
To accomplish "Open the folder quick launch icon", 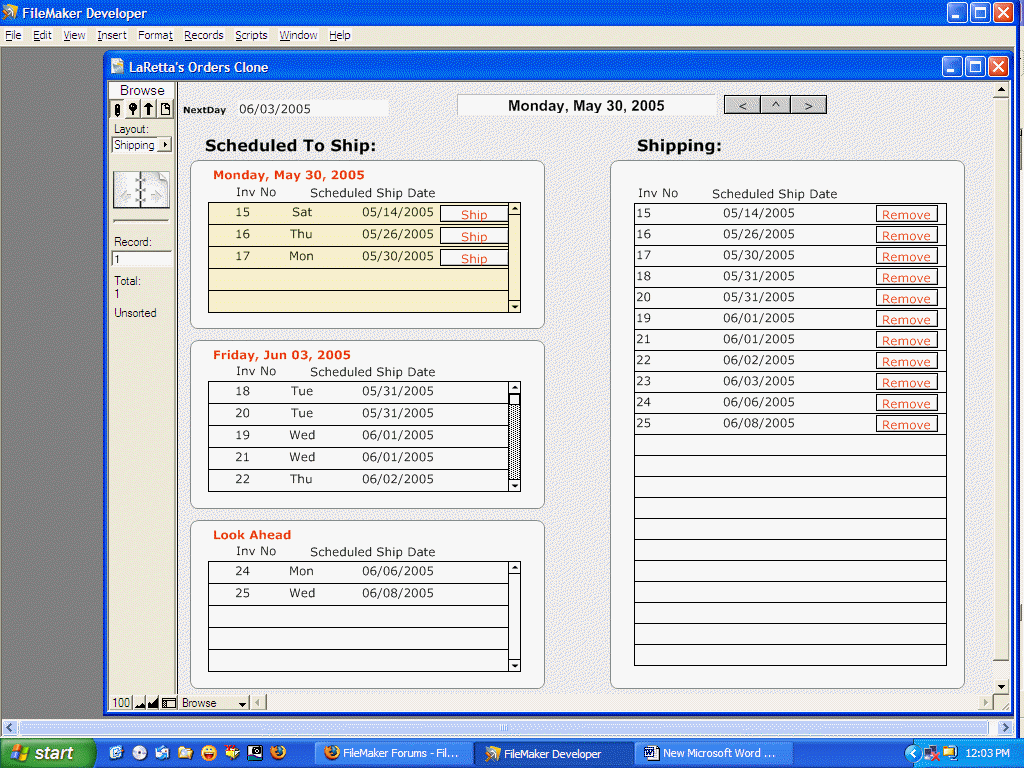I will [185, 752].
